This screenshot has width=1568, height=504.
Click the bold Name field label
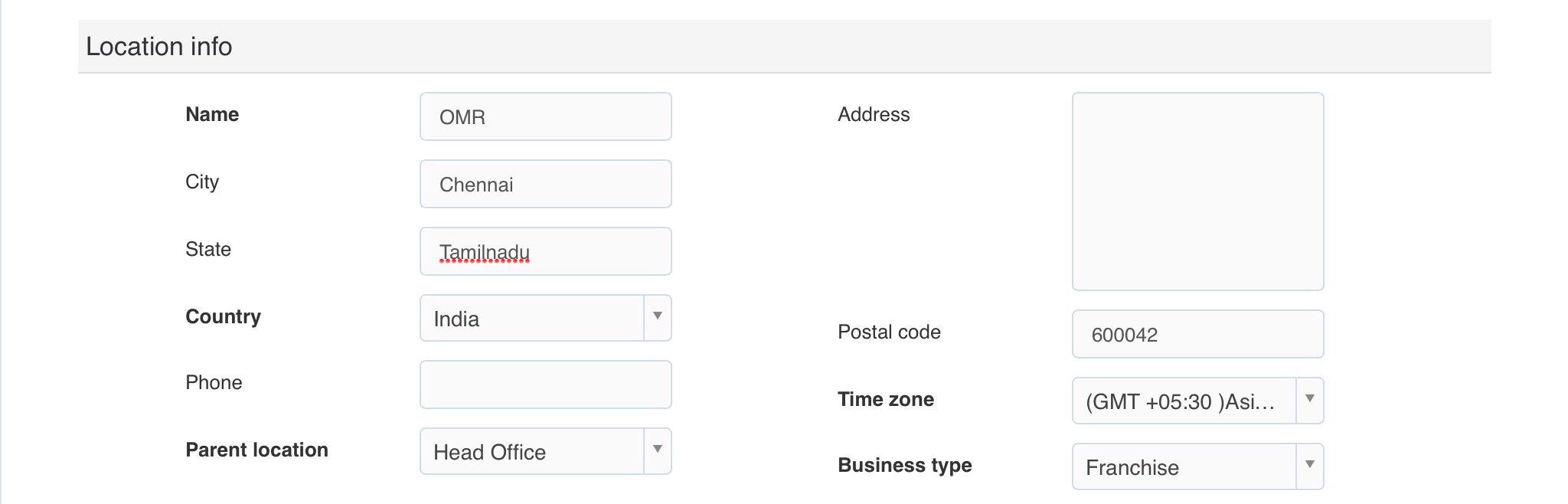tap(212, 115)
